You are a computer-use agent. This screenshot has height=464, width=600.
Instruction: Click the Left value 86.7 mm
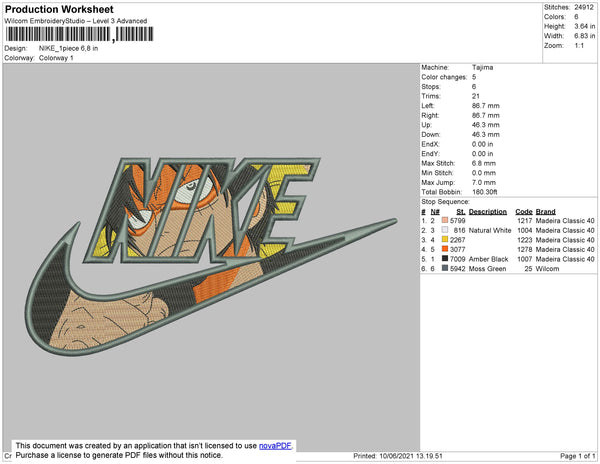pyautogui.click(x=486, y=106)
